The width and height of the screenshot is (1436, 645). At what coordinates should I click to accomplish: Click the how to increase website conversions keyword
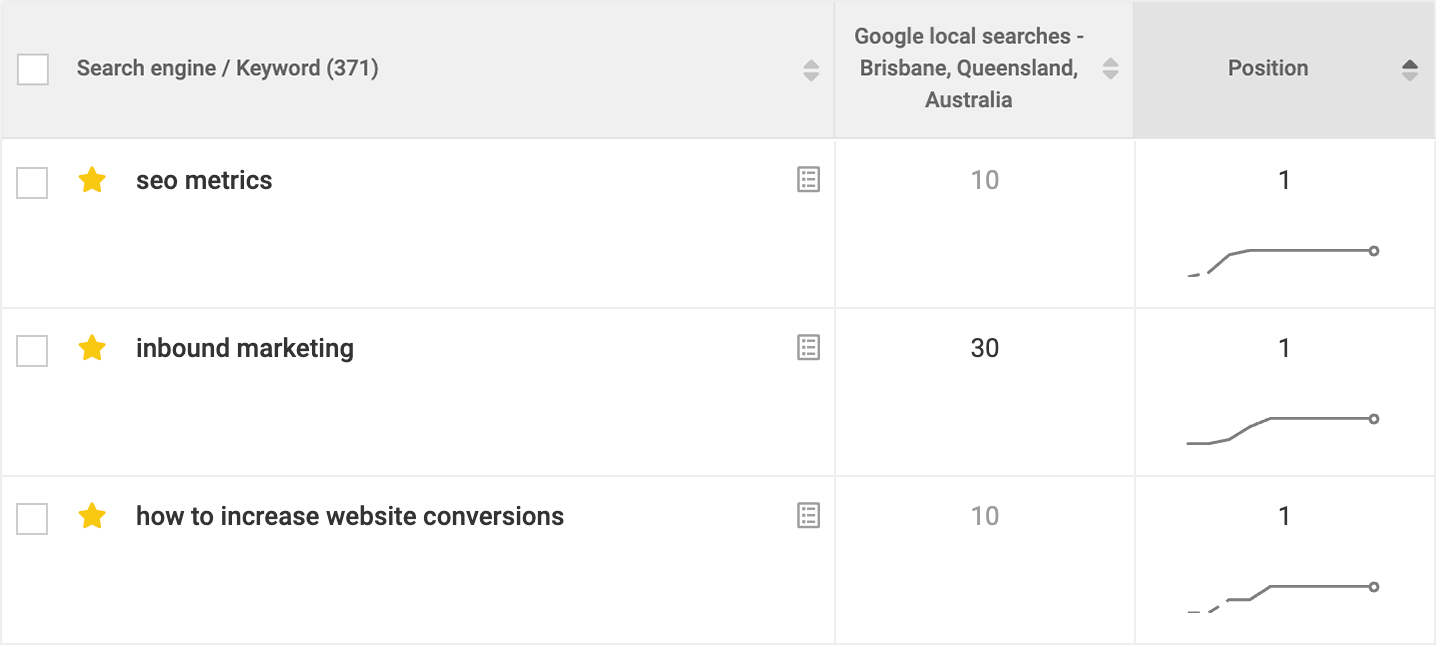click(350, 516)
